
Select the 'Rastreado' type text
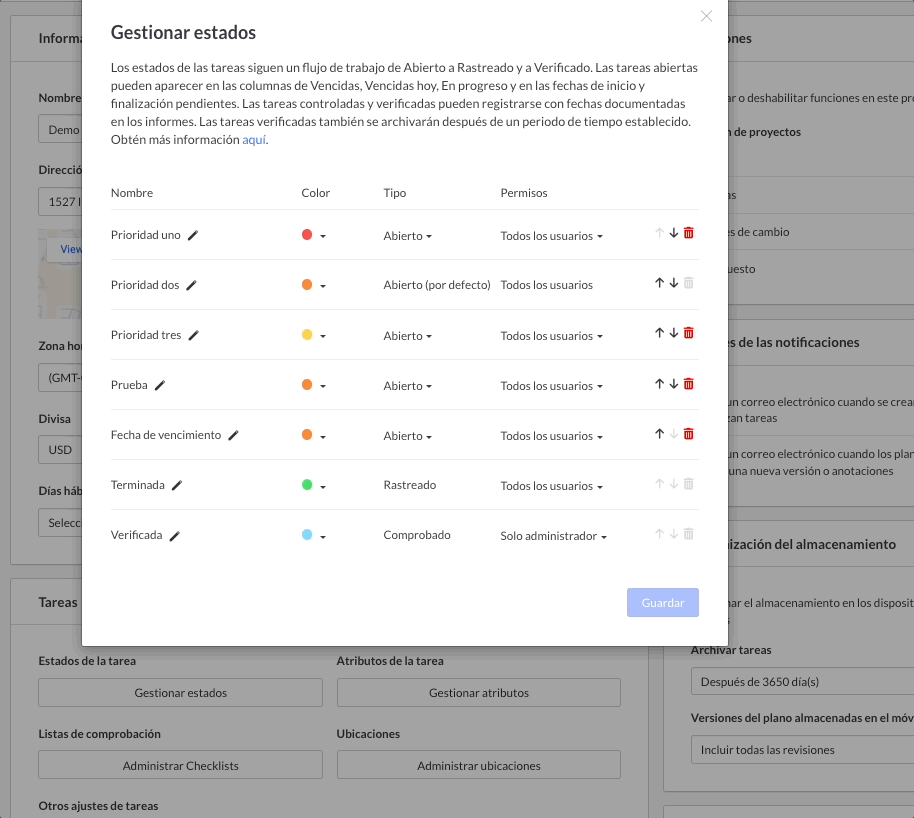[410, 485]
